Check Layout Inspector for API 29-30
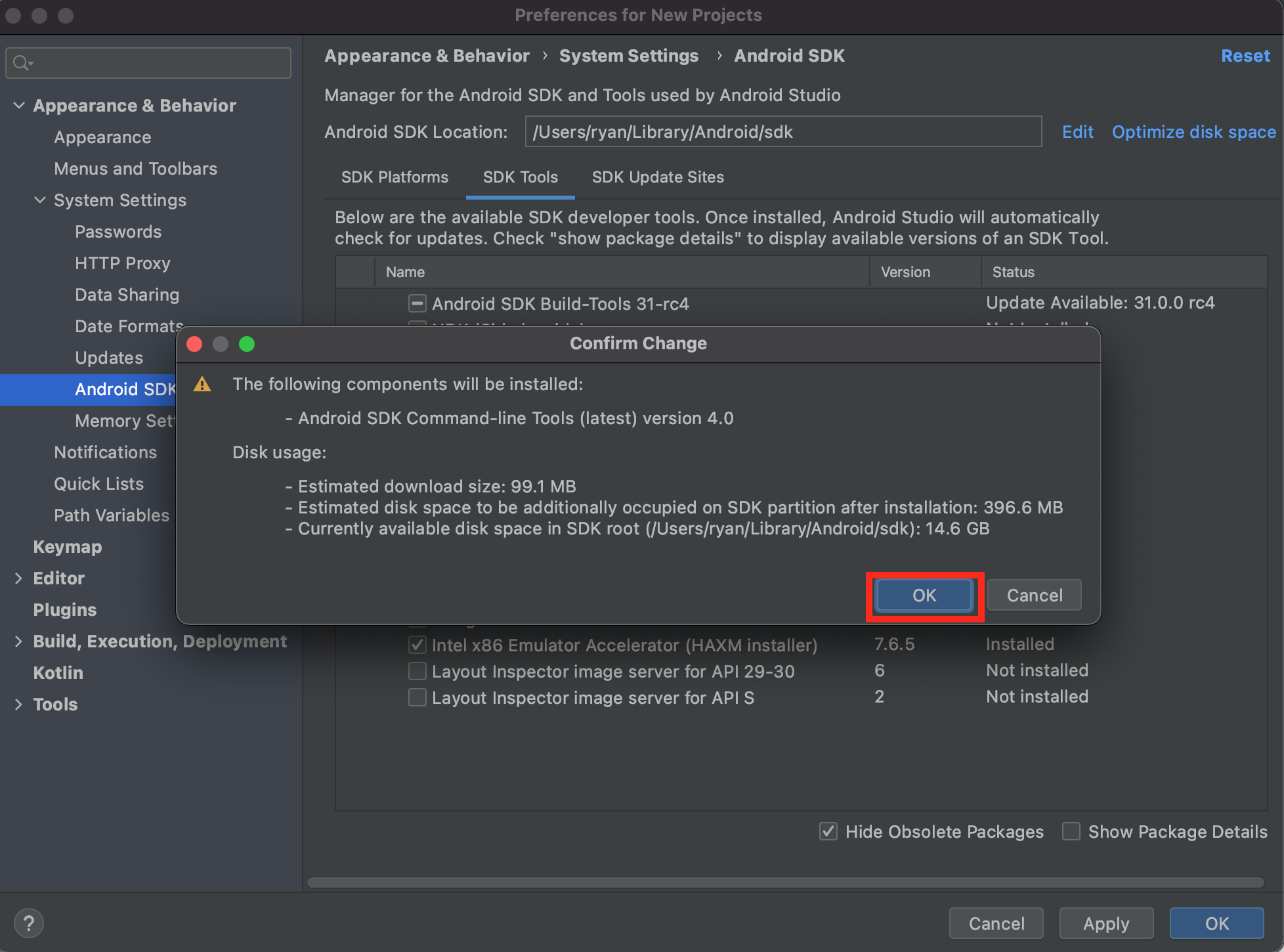This screenshot has height=952, width=1284. 417,671
